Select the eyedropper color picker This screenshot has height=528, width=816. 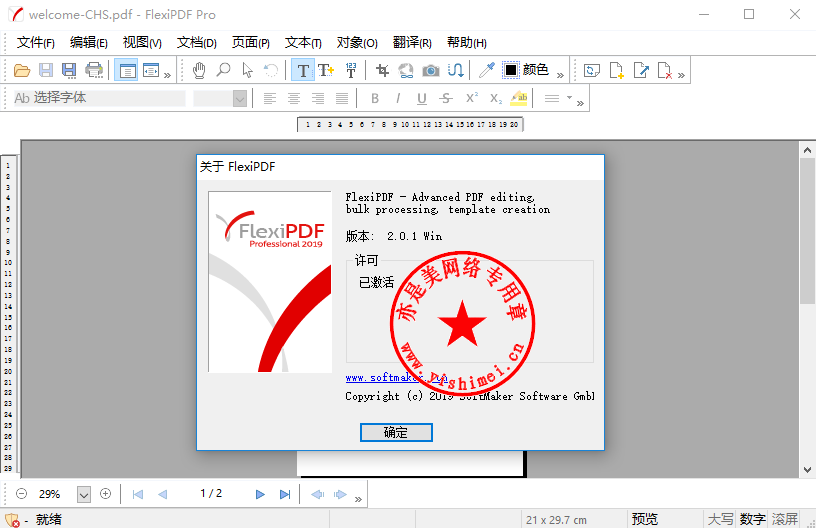pyautogui.click(x=487, y=70)
